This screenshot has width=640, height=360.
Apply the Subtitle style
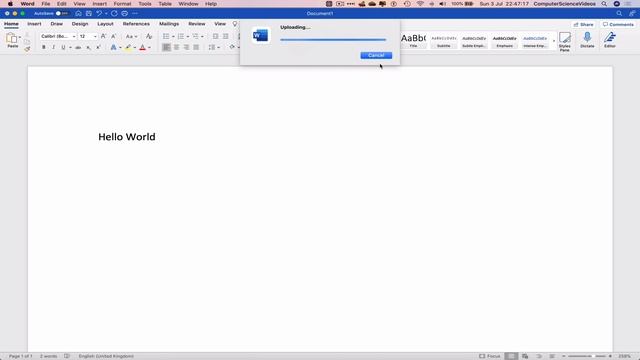[444, 40]
